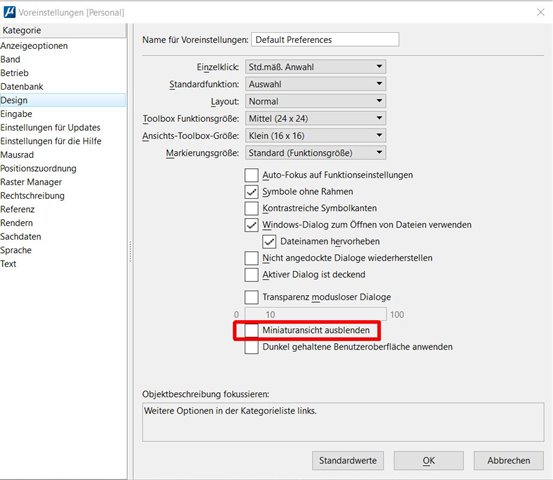The height and width of the screenshot is (480, 553).
Task: Enable Miniaturansicht ausblenden checkbox
Action: click(251, 330)
